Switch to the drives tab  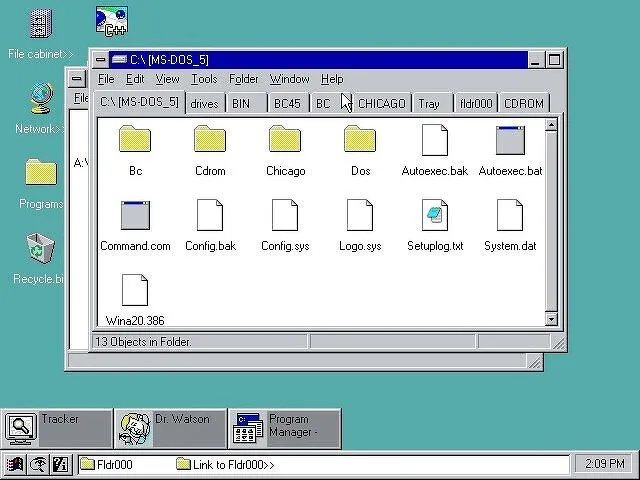click(x=204, y=103)
